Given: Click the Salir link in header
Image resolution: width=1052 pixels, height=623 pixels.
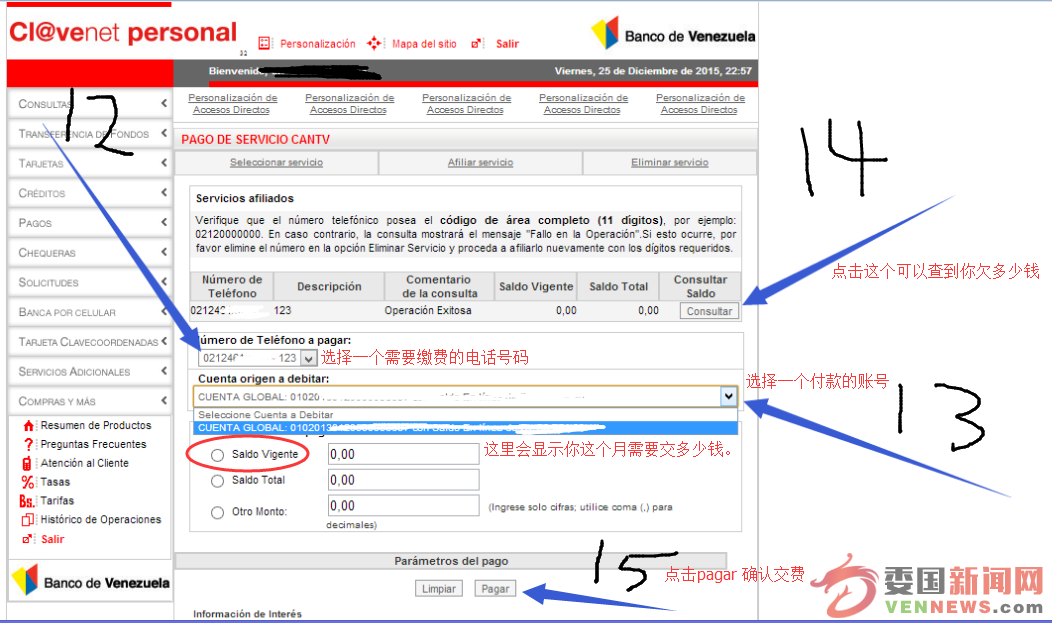Looking at the screenshot, I should coord(507,44).
